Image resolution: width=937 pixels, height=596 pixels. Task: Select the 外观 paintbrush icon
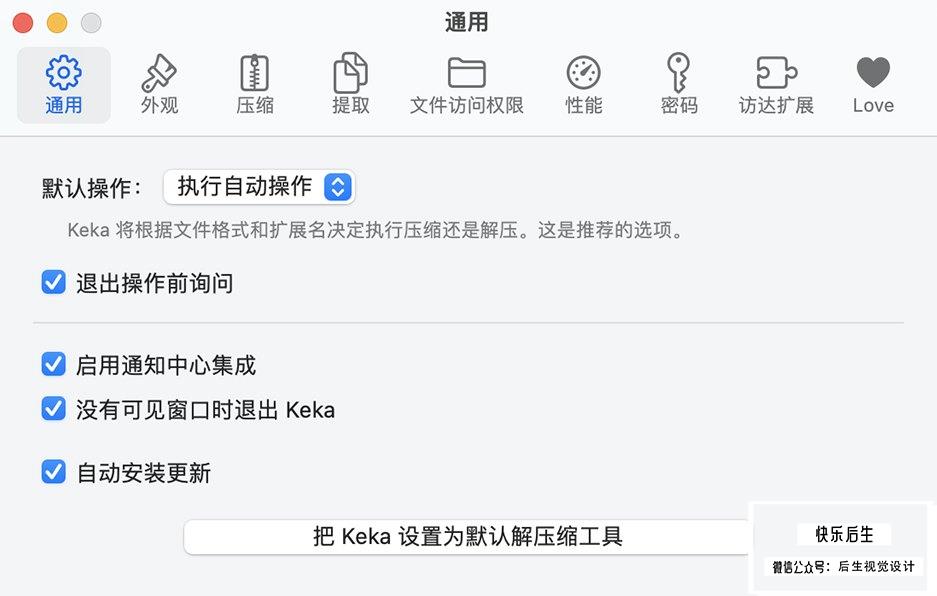(159, 73)
